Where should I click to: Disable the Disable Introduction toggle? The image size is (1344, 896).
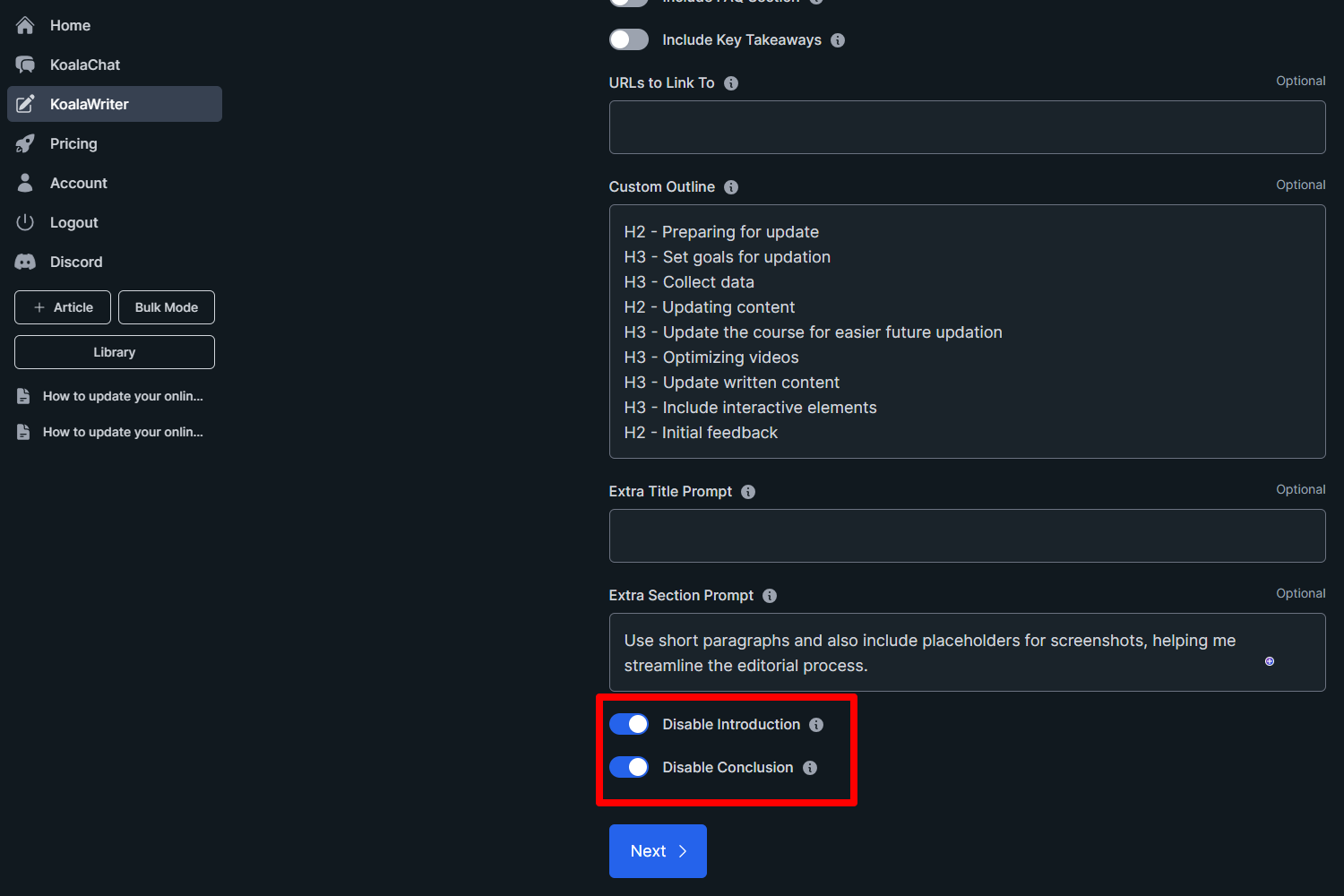tap(628, 724)
